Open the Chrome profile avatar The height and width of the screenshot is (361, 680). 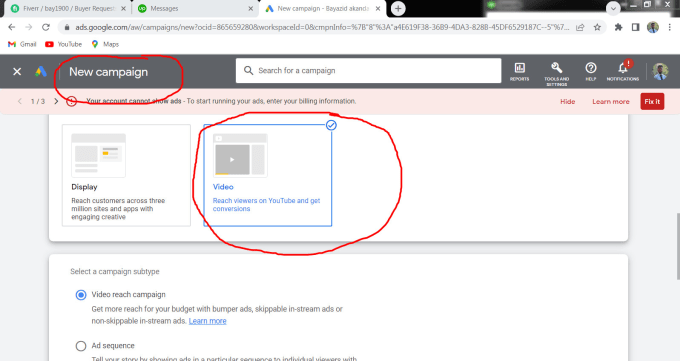coord(653,27)
